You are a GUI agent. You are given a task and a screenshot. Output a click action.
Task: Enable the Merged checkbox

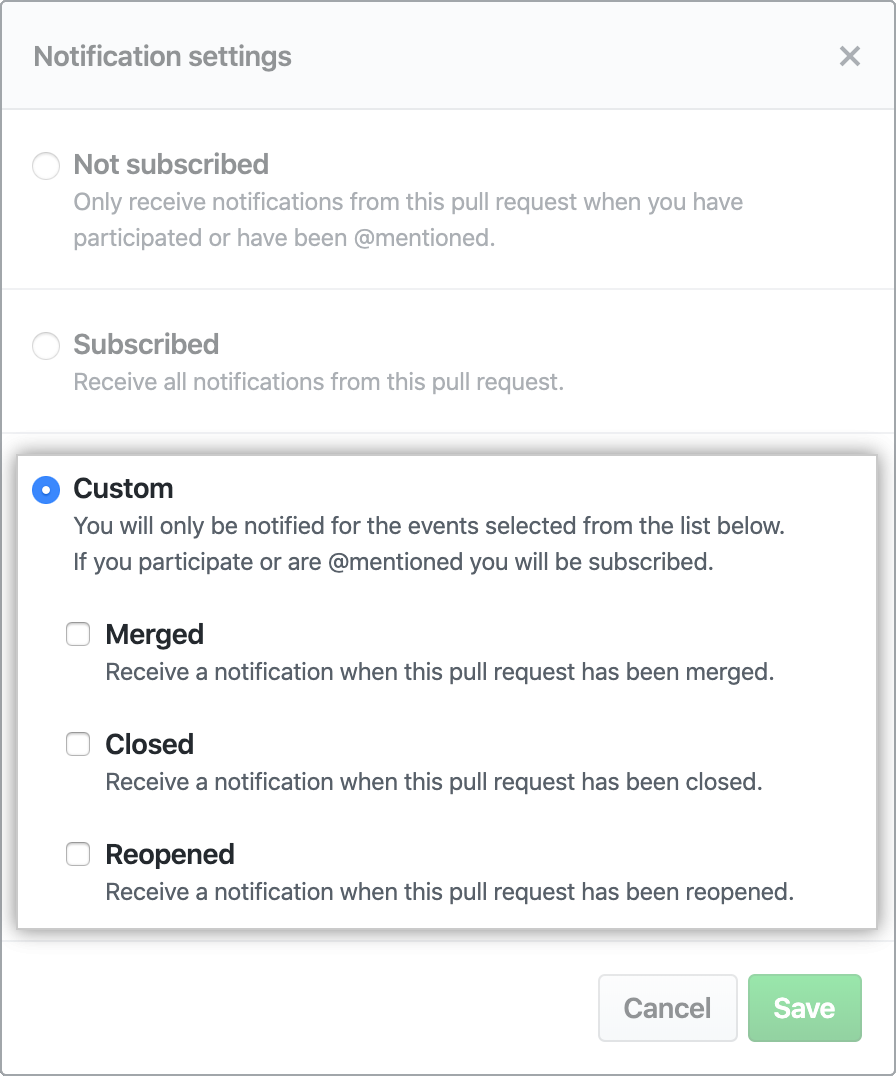pyautogui.click(x=78, y=634)
